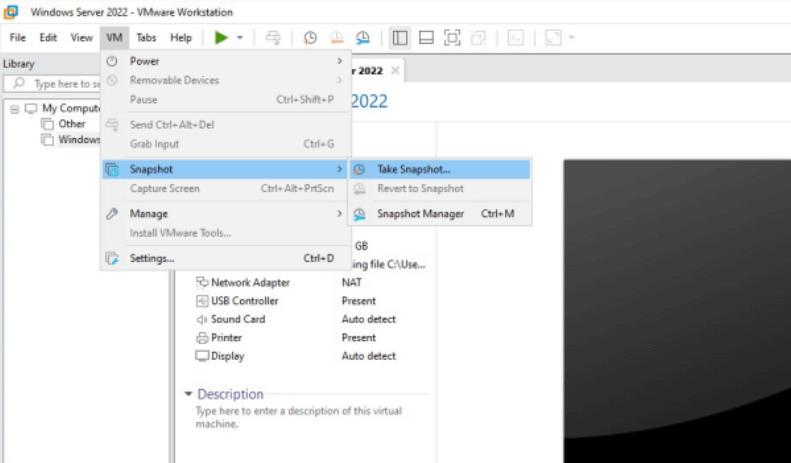Click the USB Controller device icon
Image resolution: width=791 pixels, height=463 pixels.
[202, 301]
